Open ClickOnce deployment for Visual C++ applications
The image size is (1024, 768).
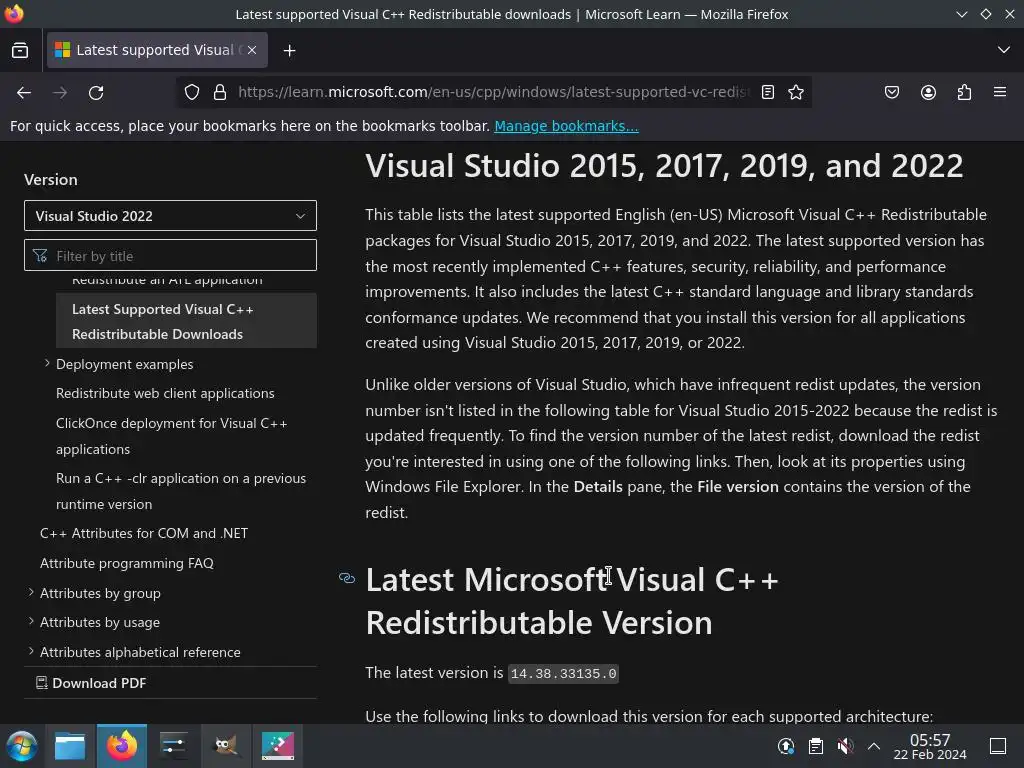[x=172, y=436]
